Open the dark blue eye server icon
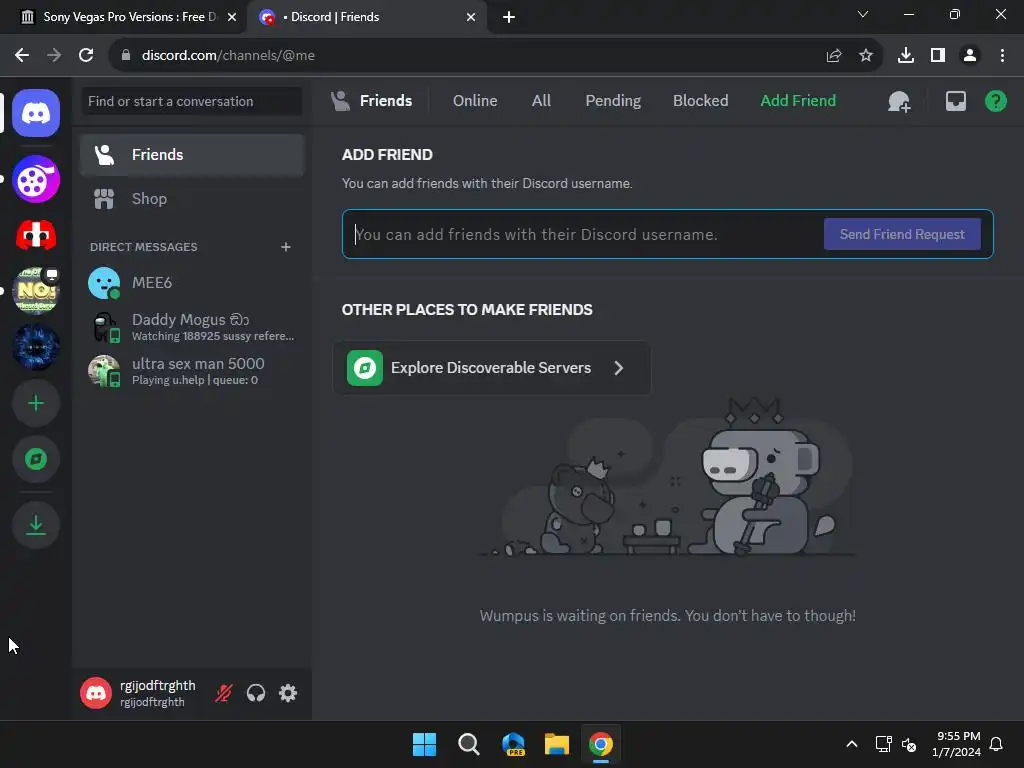 36,347
